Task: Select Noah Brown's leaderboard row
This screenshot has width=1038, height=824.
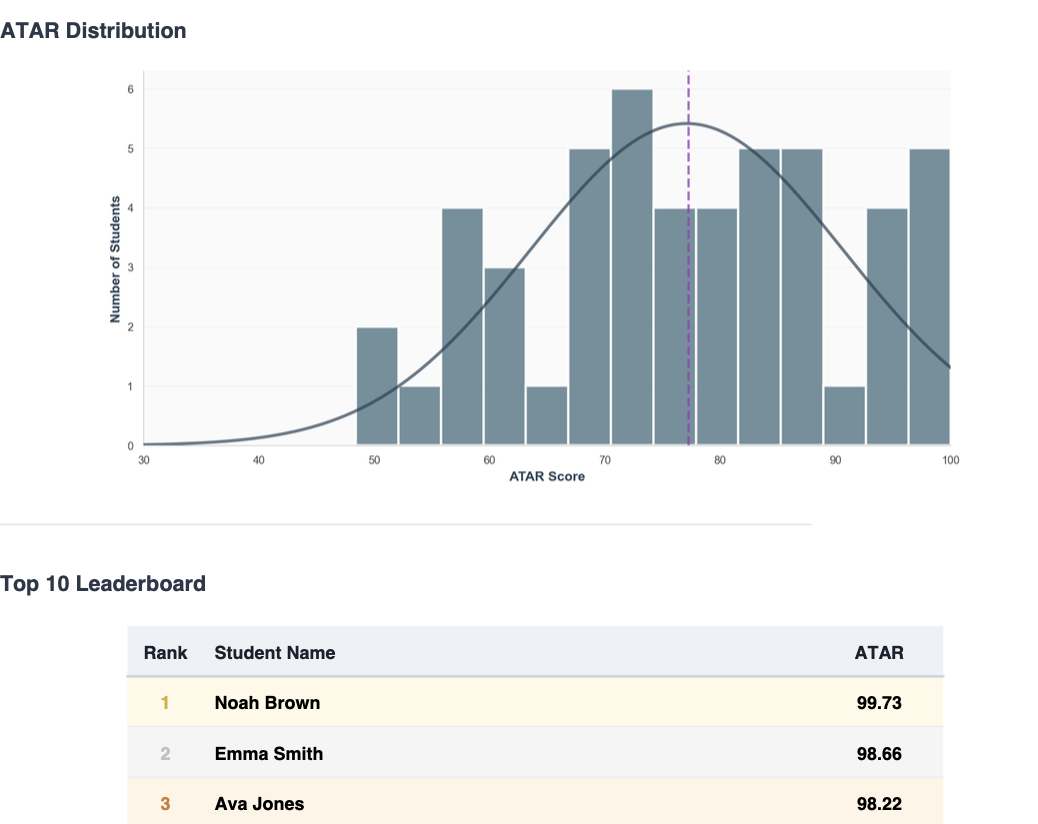Action: (x=500, y=703)
